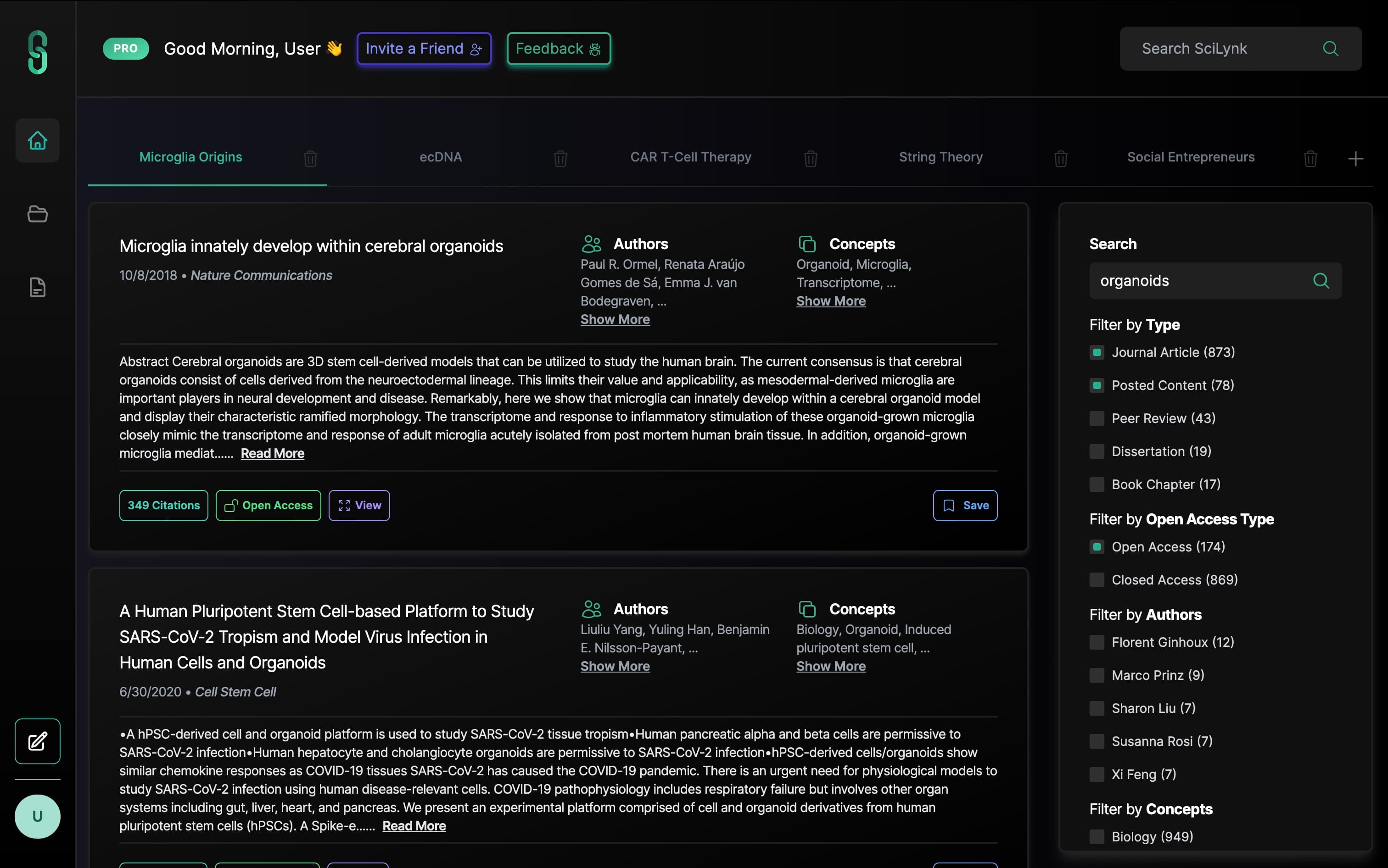
Task: Check the Closed Access filter
Action: (x=1097, y=580)
